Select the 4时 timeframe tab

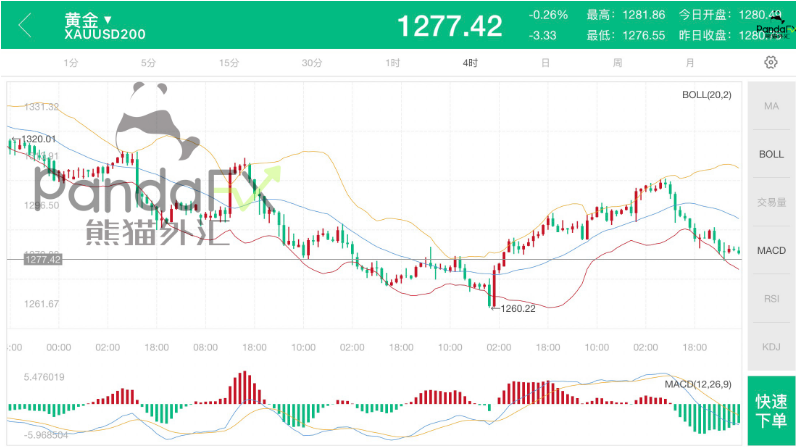(x=470, y=63)
